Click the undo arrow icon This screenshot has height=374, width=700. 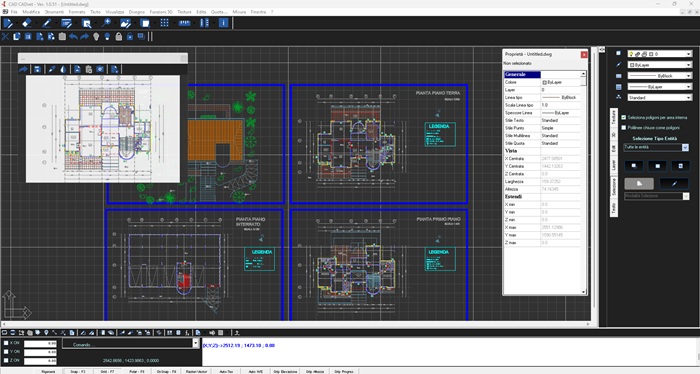tap(73, 37)
